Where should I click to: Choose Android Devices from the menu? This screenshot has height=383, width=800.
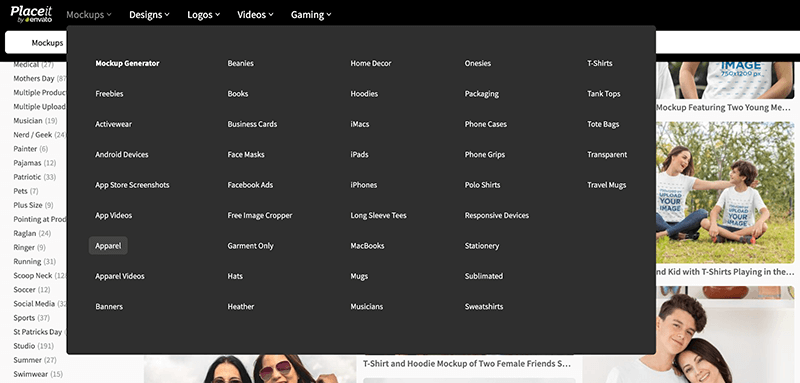click(122, 155)
